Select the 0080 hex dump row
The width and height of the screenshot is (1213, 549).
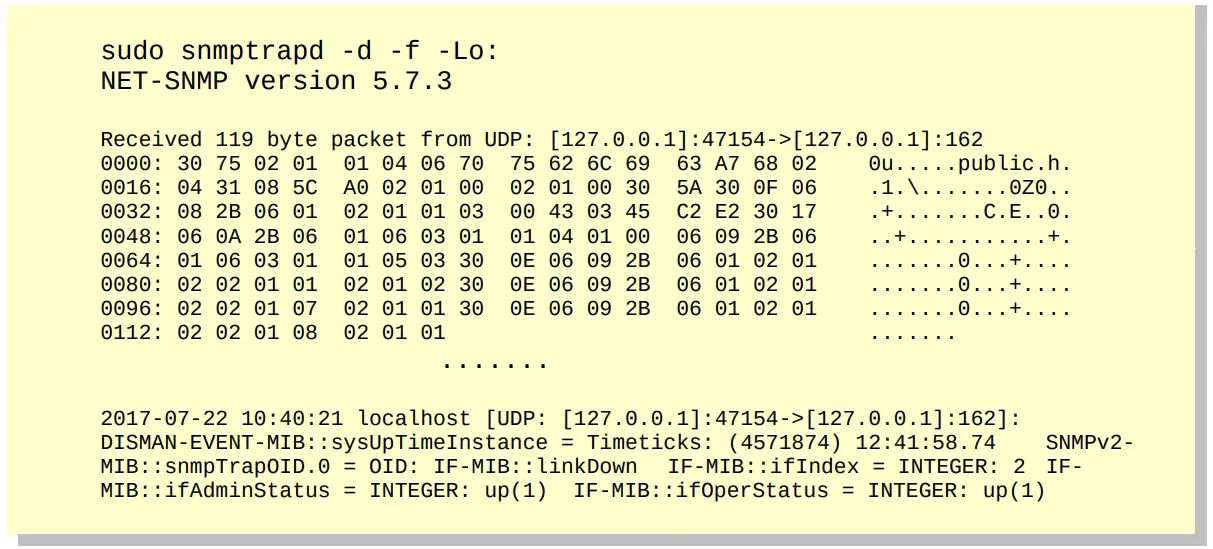(458, 285)
